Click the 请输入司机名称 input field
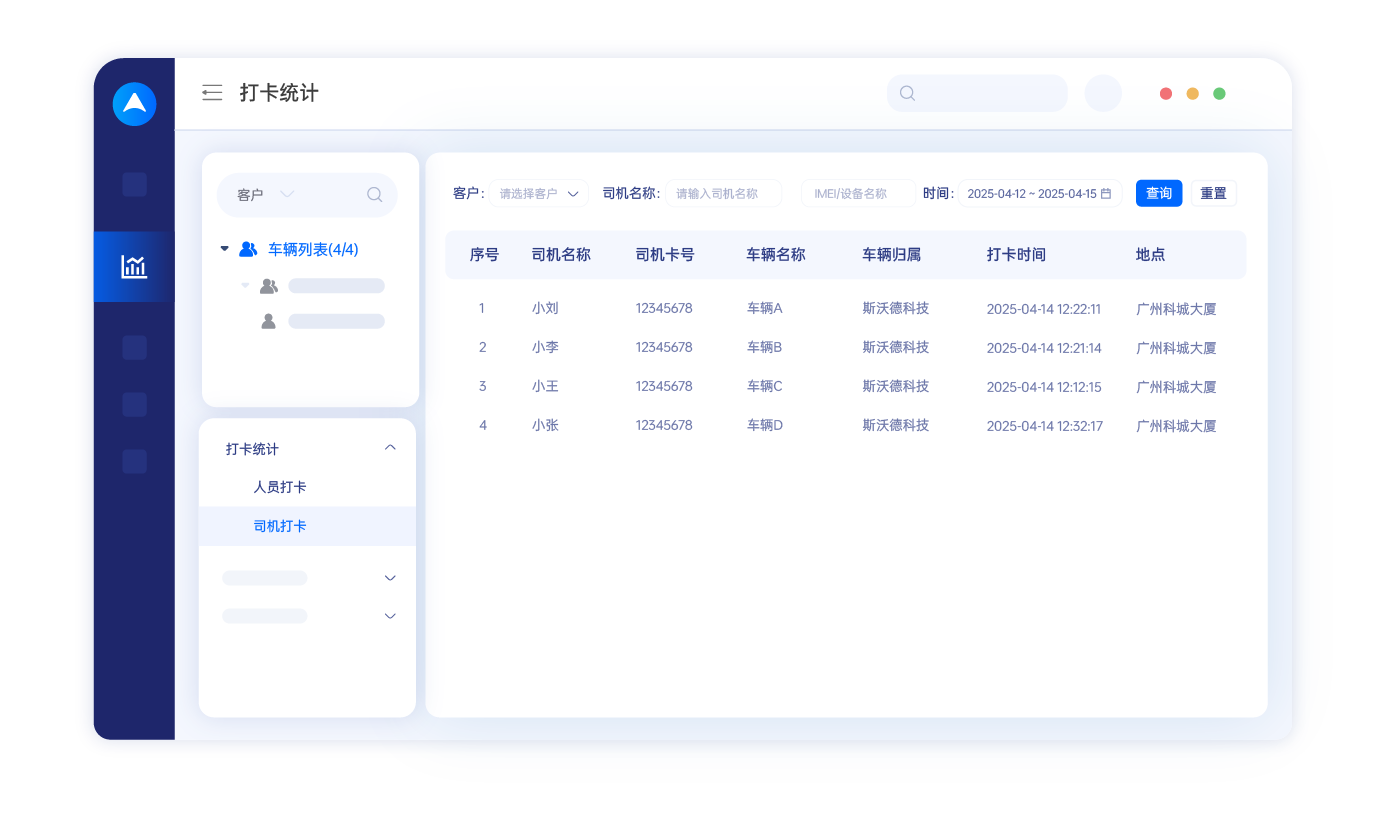 click(x=724, y=193)
